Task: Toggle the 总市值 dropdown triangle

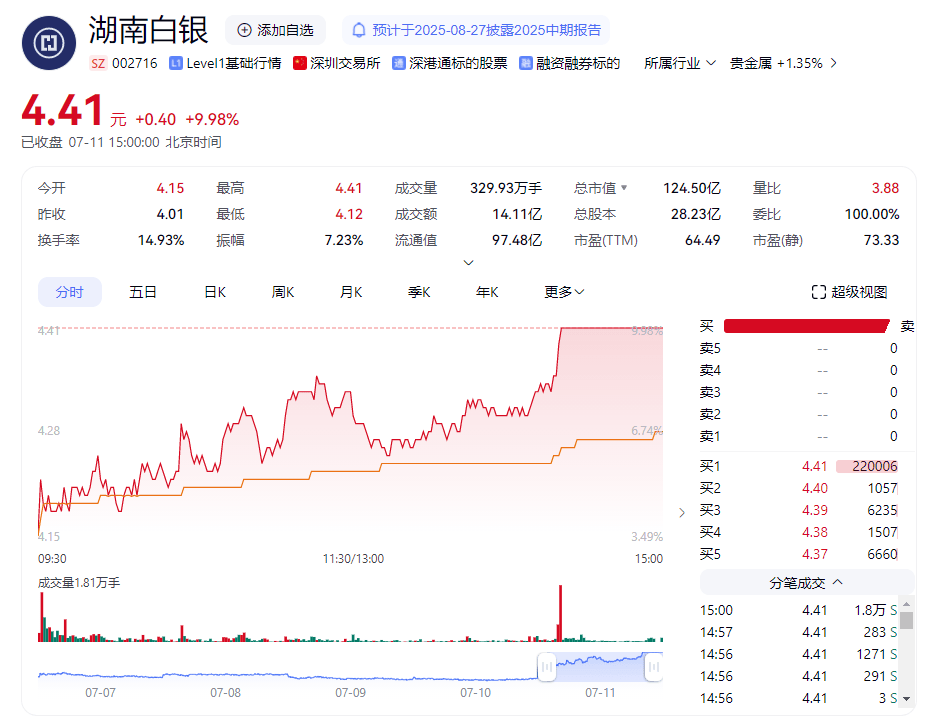Action: click(x=624, y=188)
